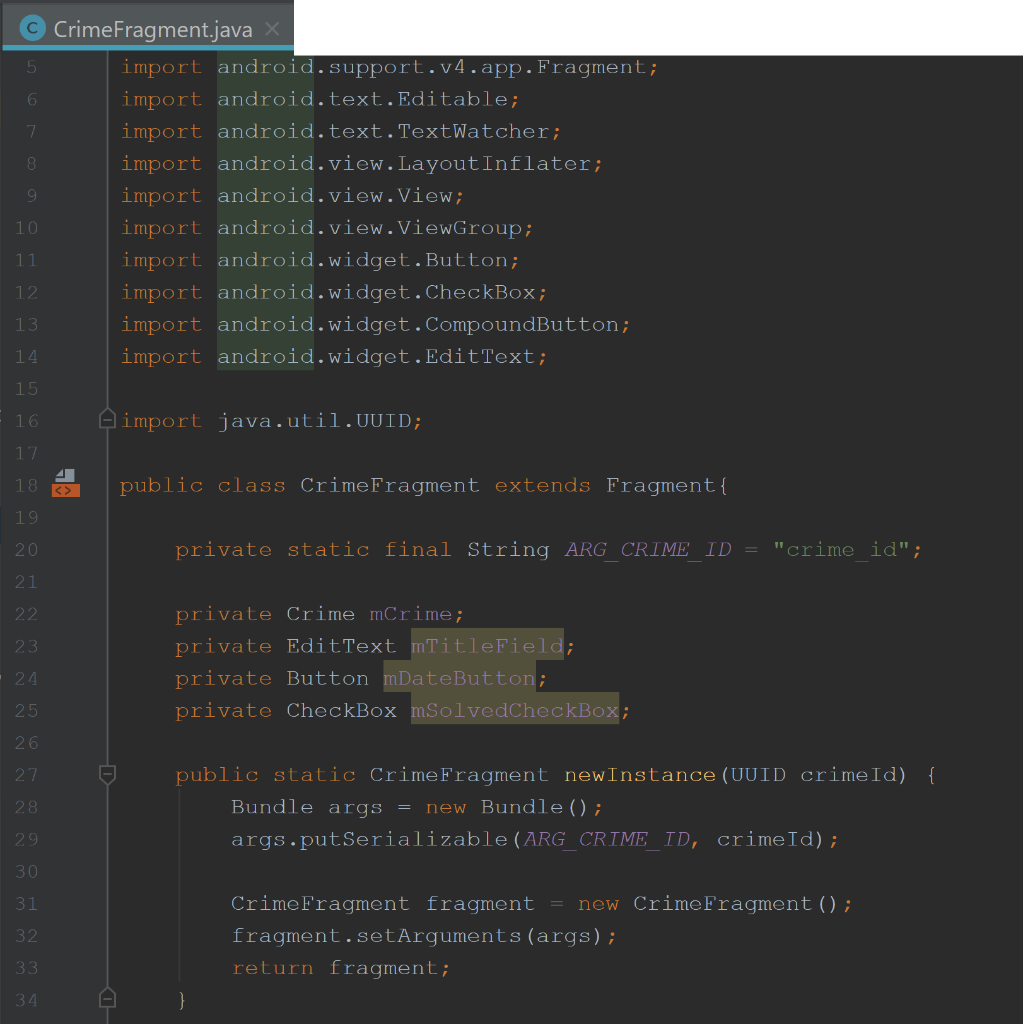
Task: Click 'EditText' type on line 23
Action: [341, 646]
